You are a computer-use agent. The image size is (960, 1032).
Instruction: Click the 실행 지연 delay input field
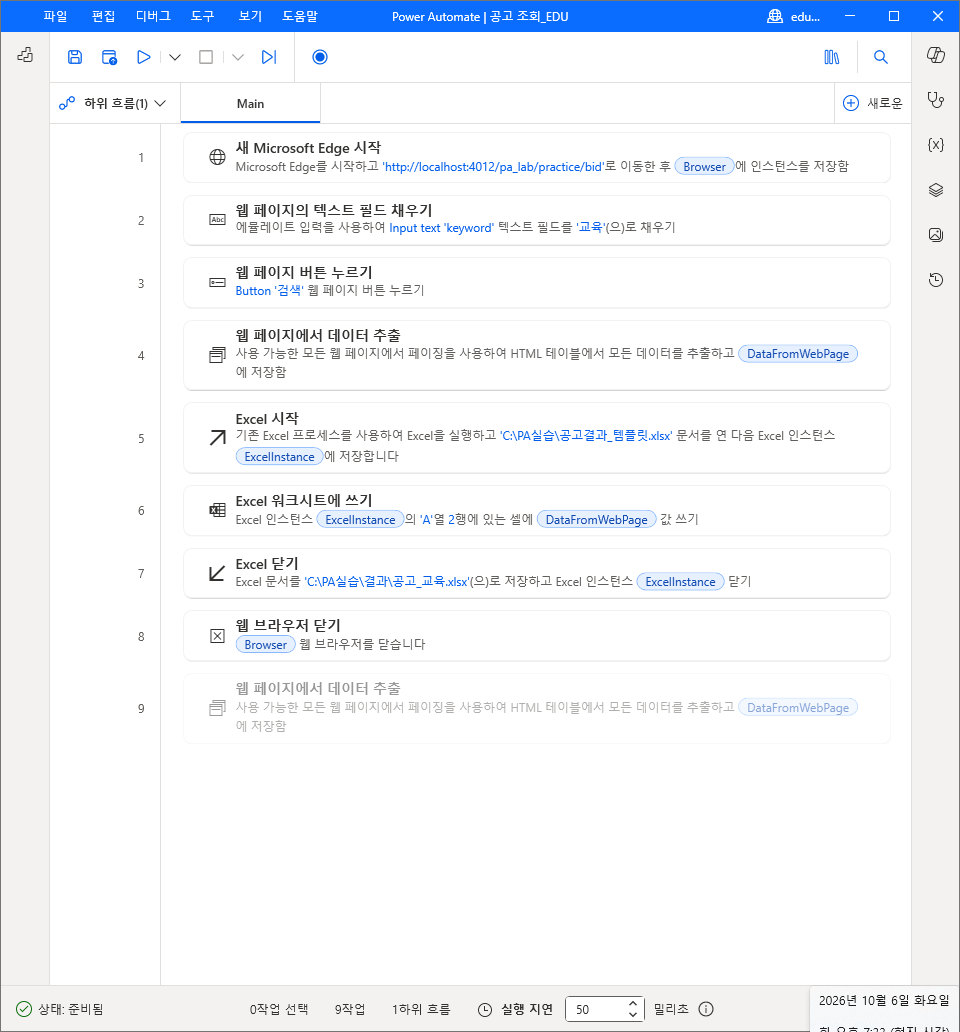pyautogui.click(x=595, y=1009)
